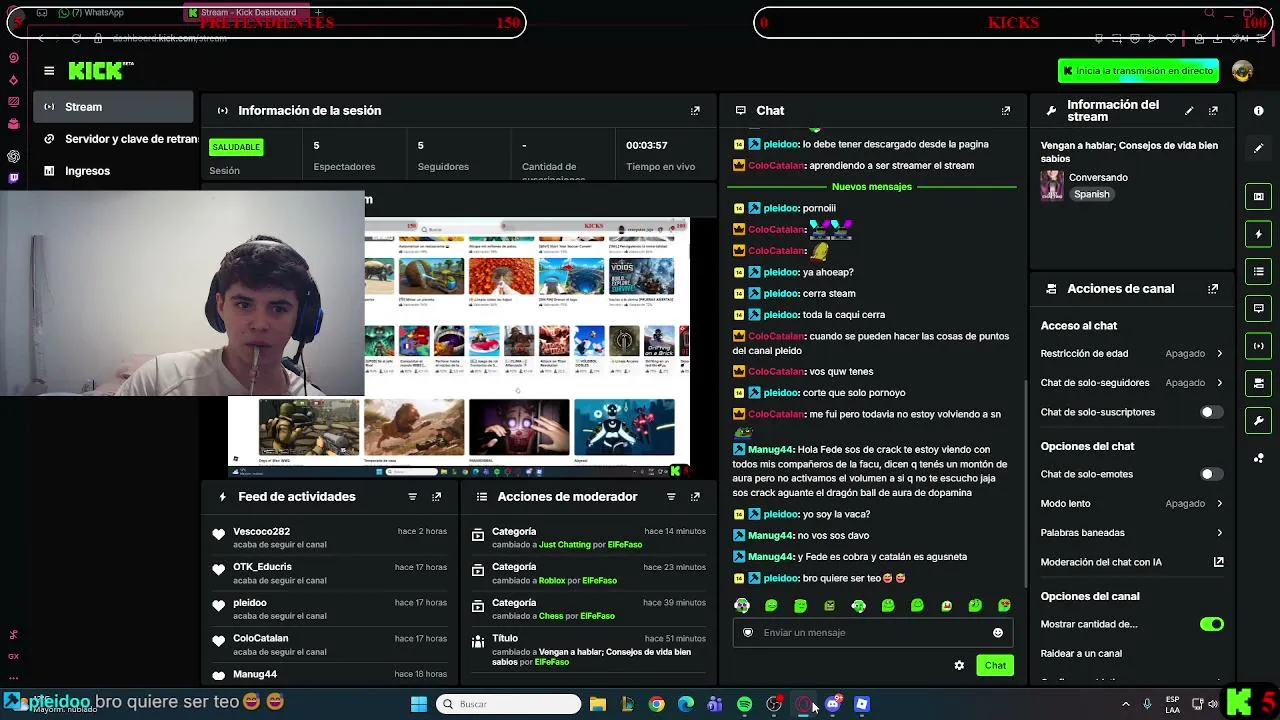This screenshot has height=720, width=1280.
Task: Expand the Modo lento setting
Action: click(1132, 504)
